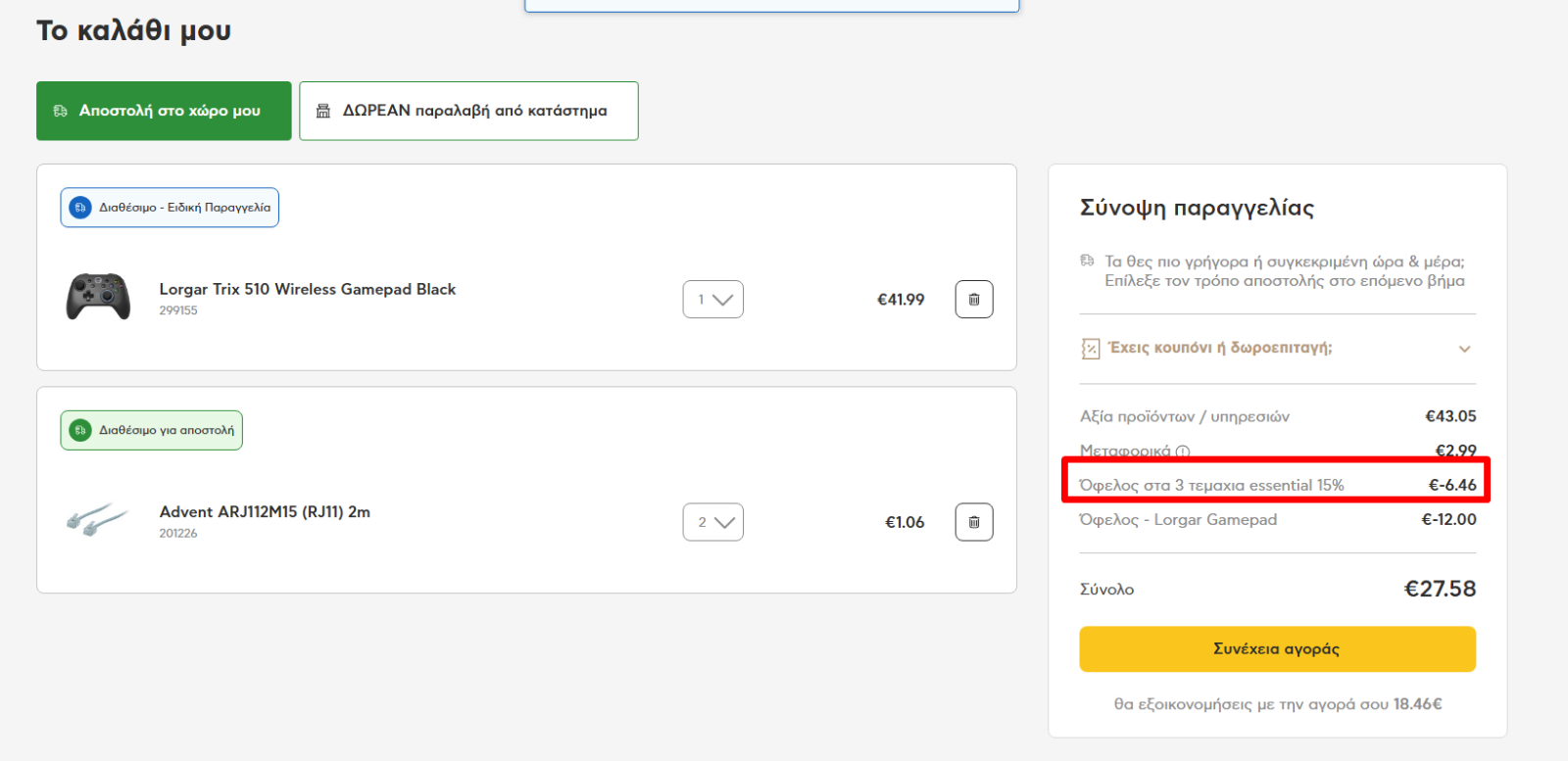Expand the coupon section chevron arrow

click(x=1464, y=349)
